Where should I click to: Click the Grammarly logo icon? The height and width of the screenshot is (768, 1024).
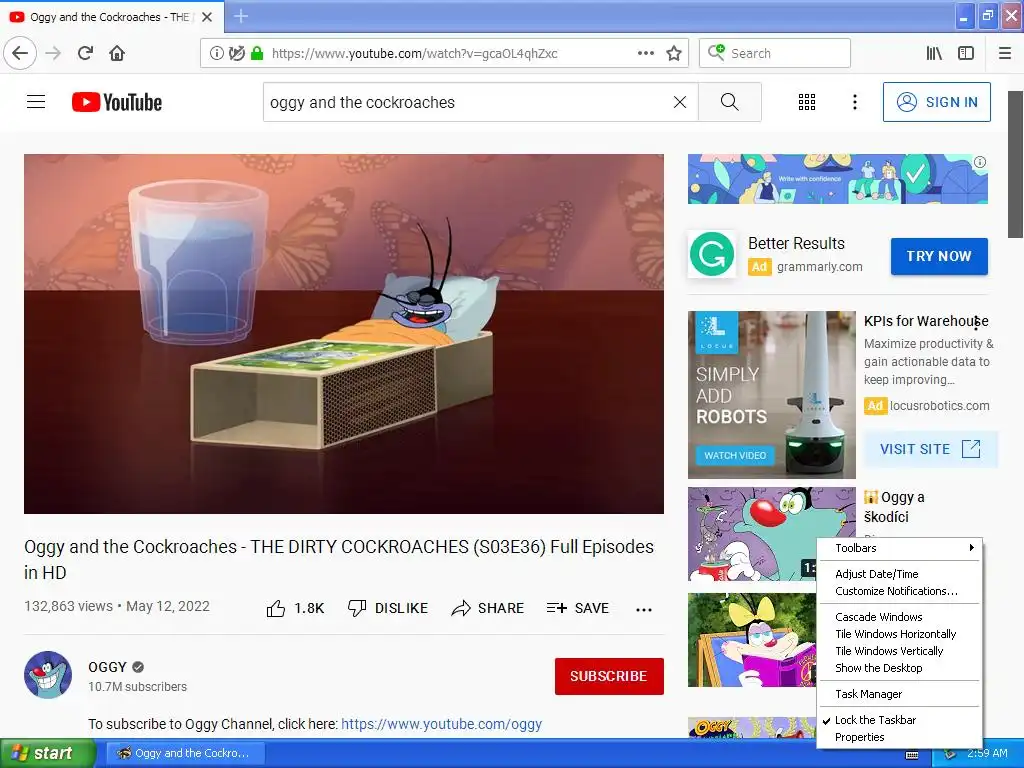click(x=711, y=254)
